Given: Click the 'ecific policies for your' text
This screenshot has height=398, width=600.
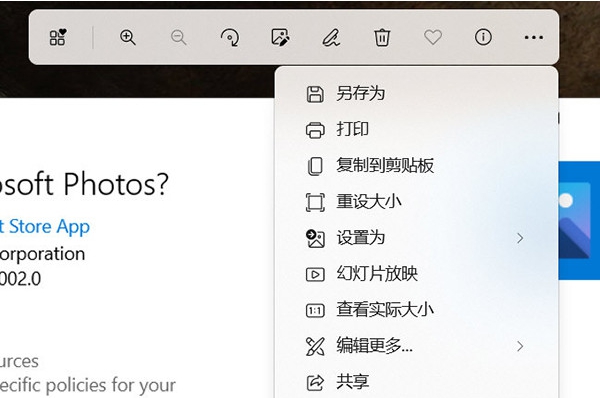Looking at the screenshot, I should pyautogui.click(x=88, y=386).
